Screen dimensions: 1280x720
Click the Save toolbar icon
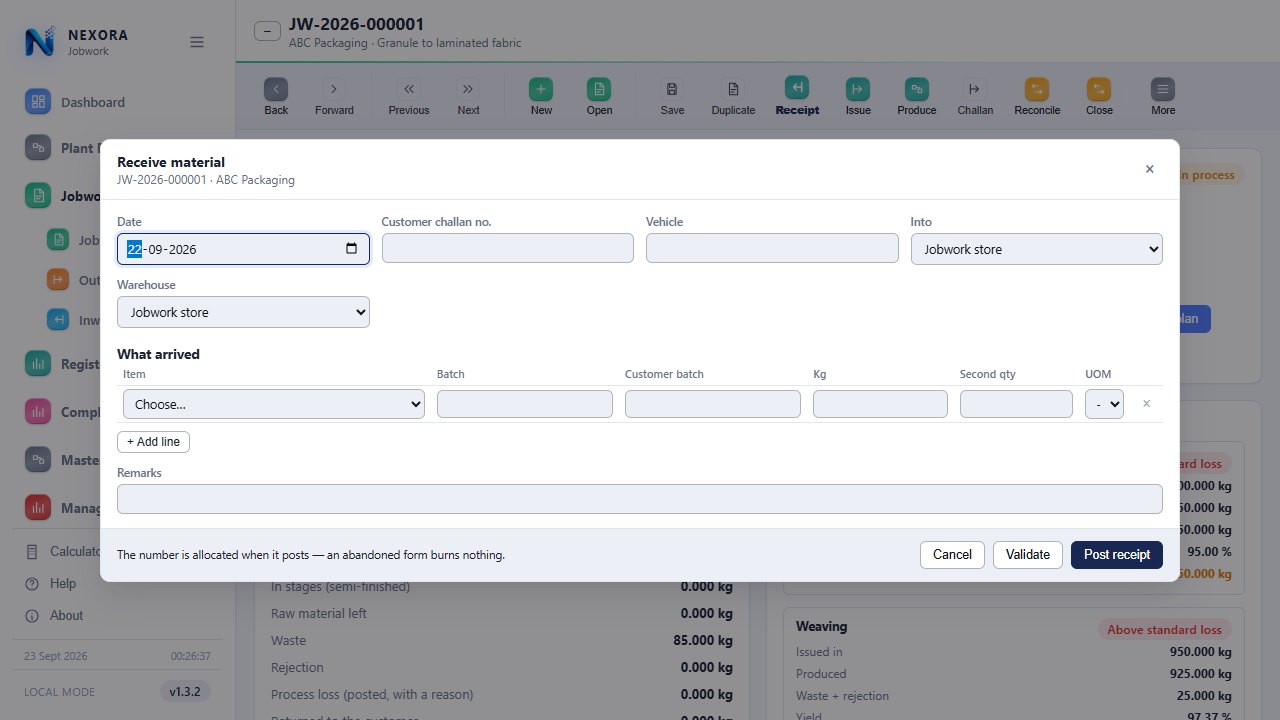pyautogui.click(x=672, y=89)
